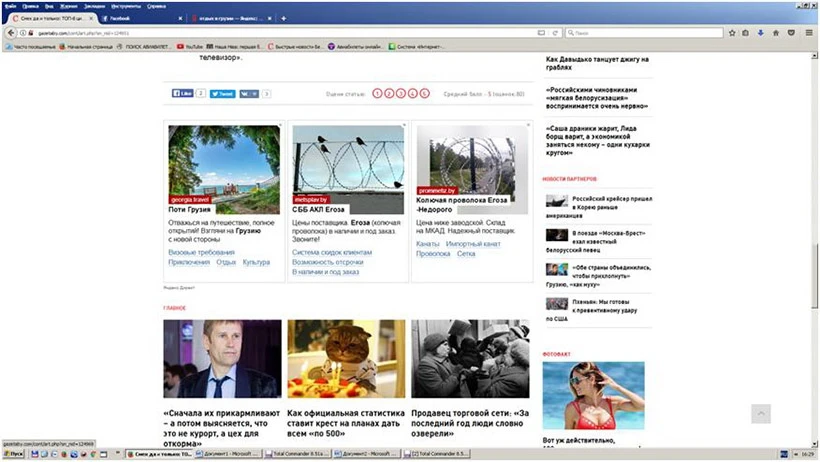The width and height of the screenshot is (820, 462).
Task: Open a new tab with the plus button
Action: tap(283, 18)
